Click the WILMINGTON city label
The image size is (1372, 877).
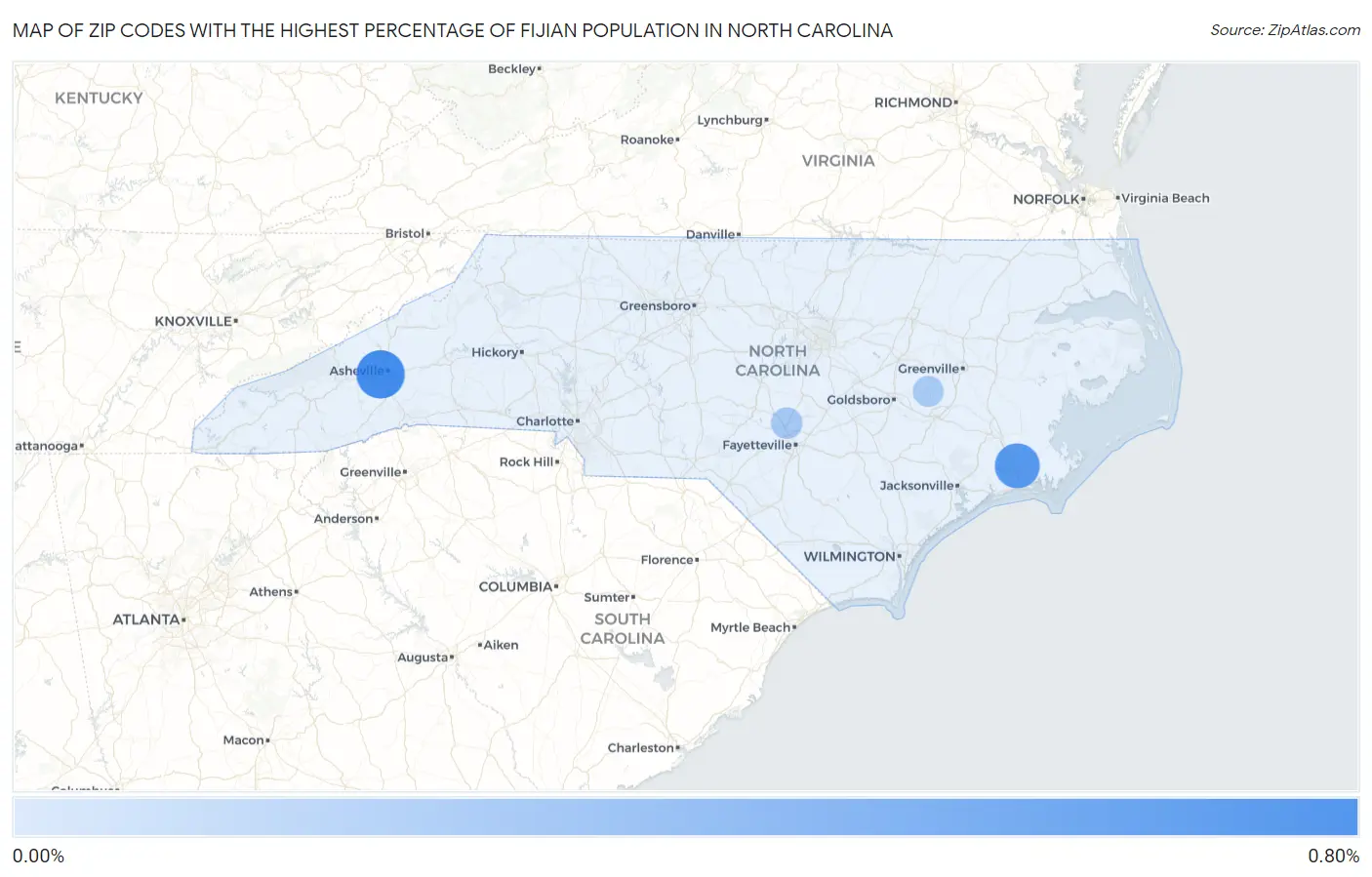pyautogui.click(x=849, y=556)
